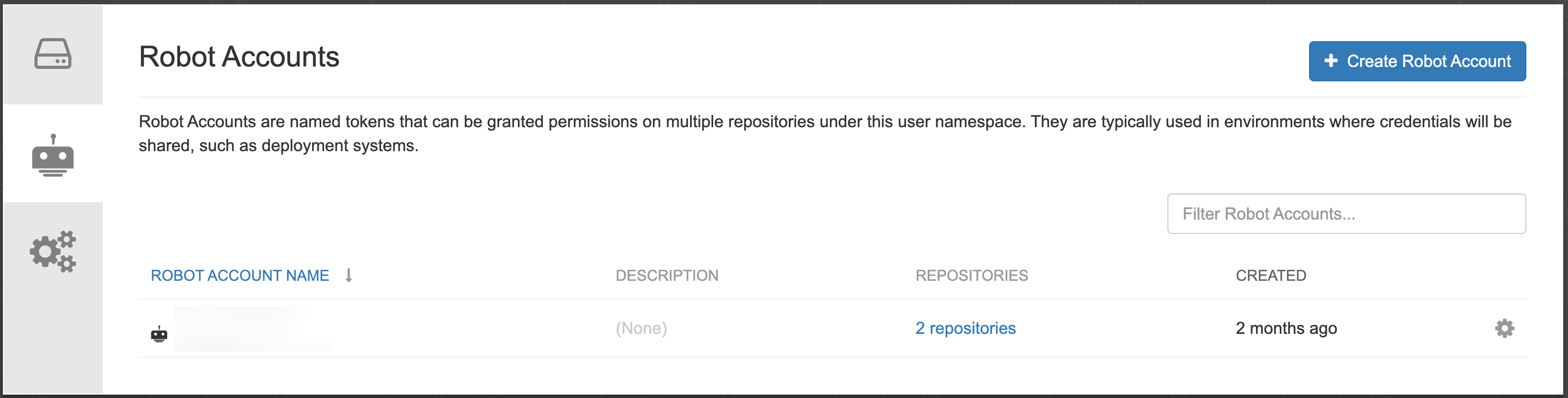This screenshot has width=1568, height=398.
Task: Open the row options gear menu
Action: (x=1504, y=329)
